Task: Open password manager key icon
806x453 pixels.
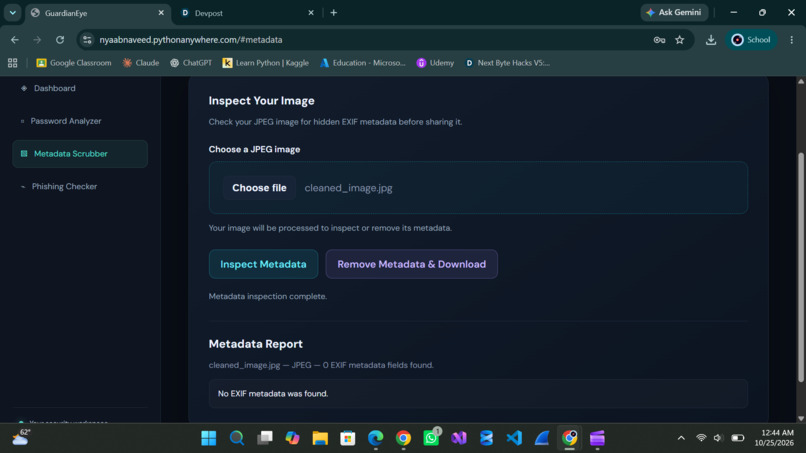Action: click(659, 40)
